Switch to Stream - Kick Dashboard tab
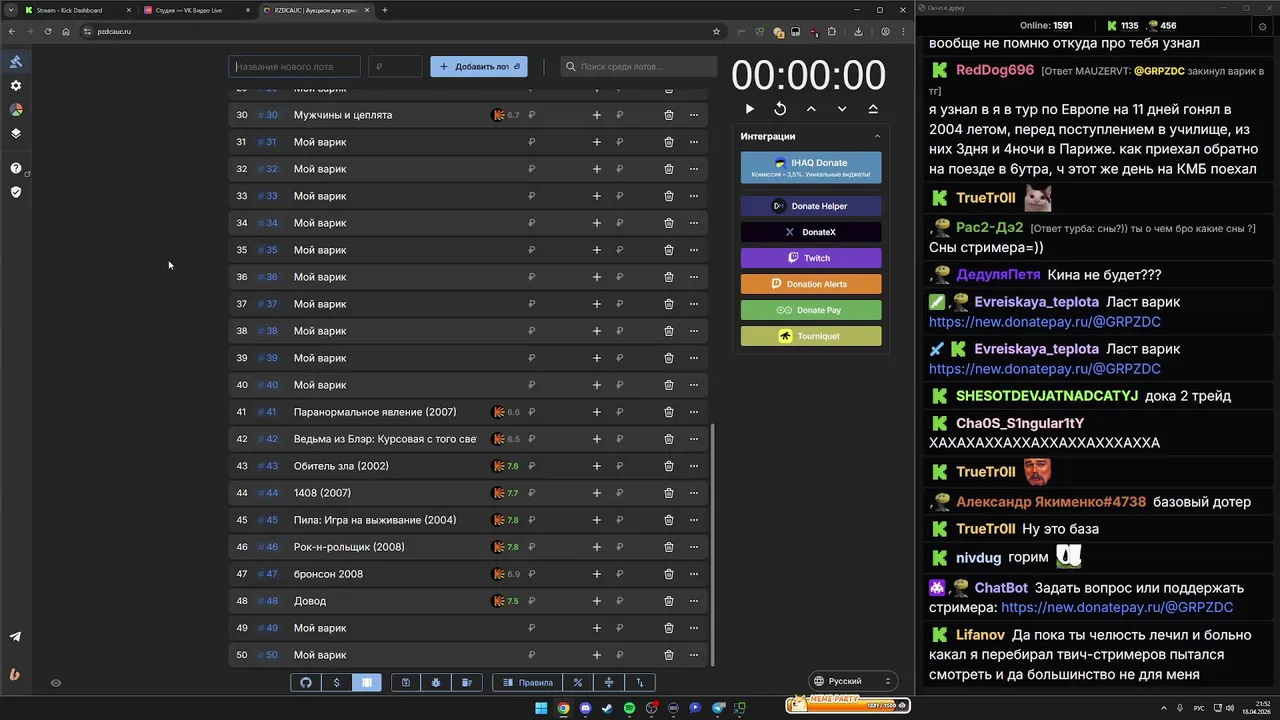Viewport: 1280px width, 720px height. 78,10
